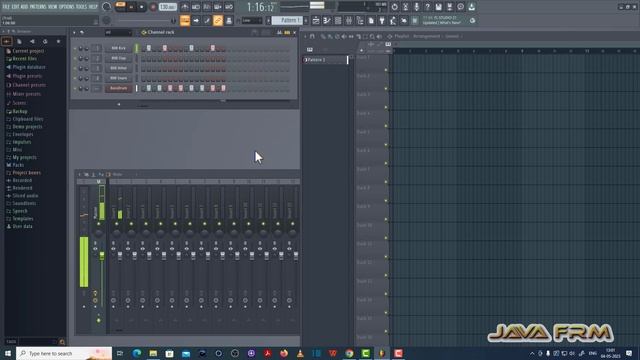
Task: Click the export render icon
Action: [449, 7]
